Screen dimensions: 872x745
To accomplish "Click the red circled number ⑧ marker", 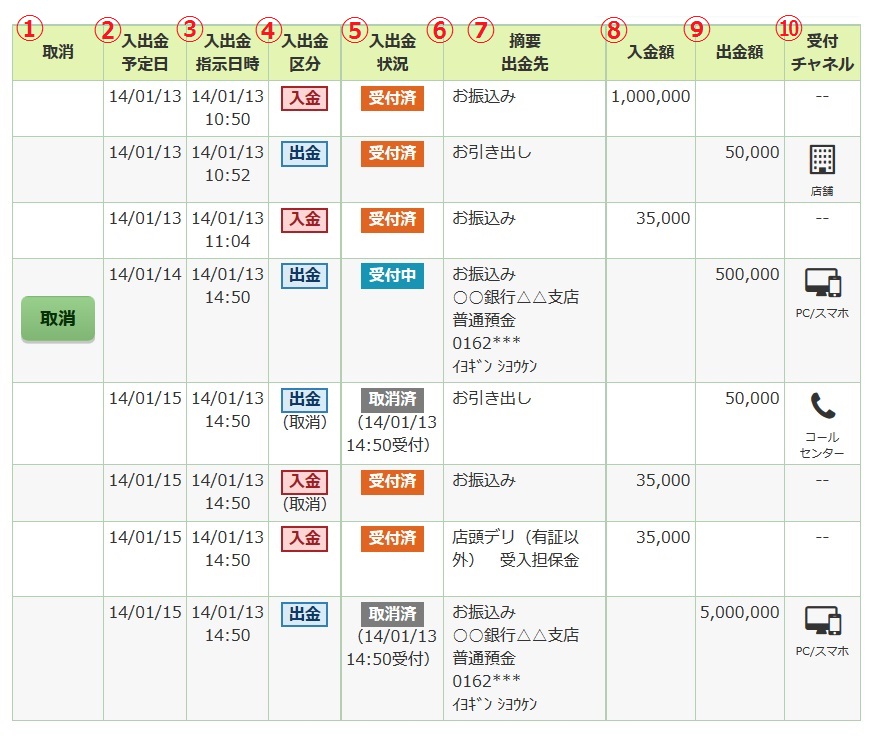I will pyautogui.click(x=613, y=30).
